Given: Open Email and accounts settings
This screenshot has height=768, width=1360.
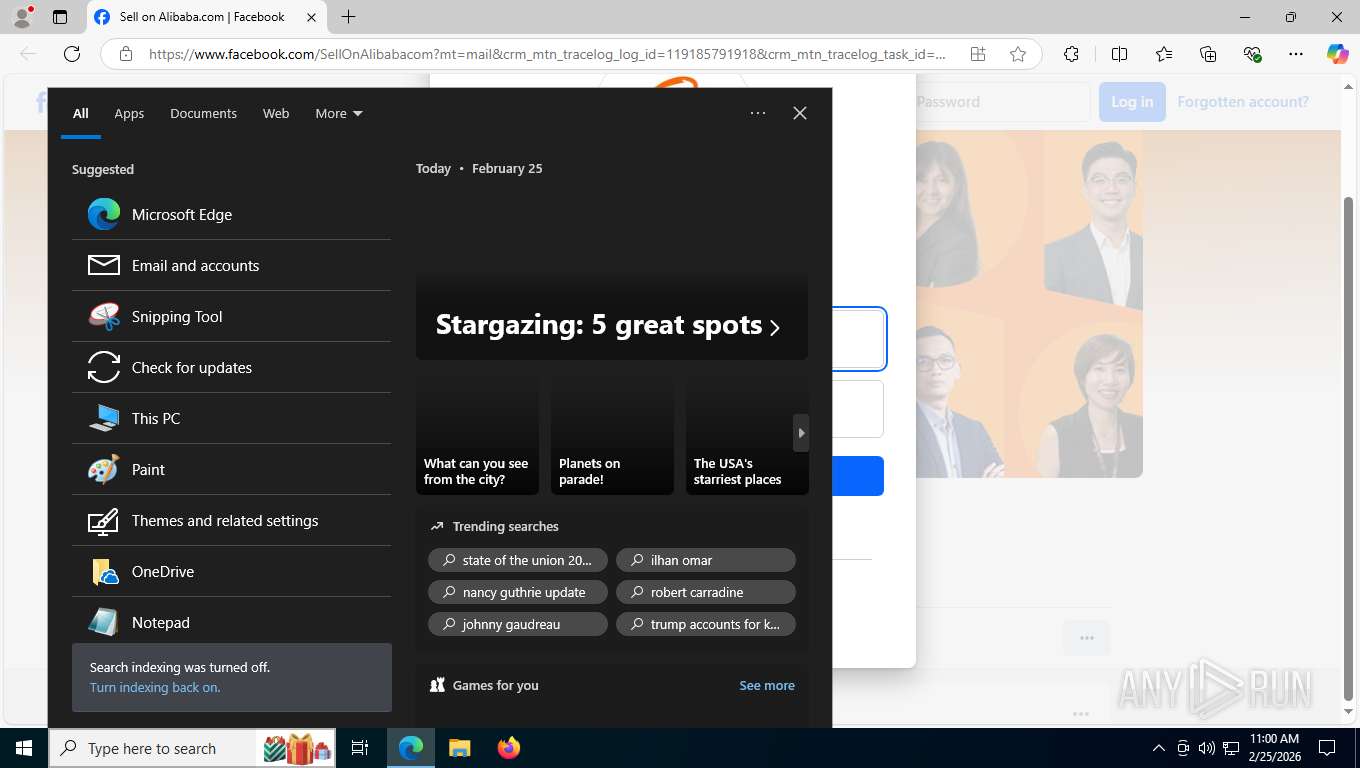Looking at the screenshot, I should point(231,265).
